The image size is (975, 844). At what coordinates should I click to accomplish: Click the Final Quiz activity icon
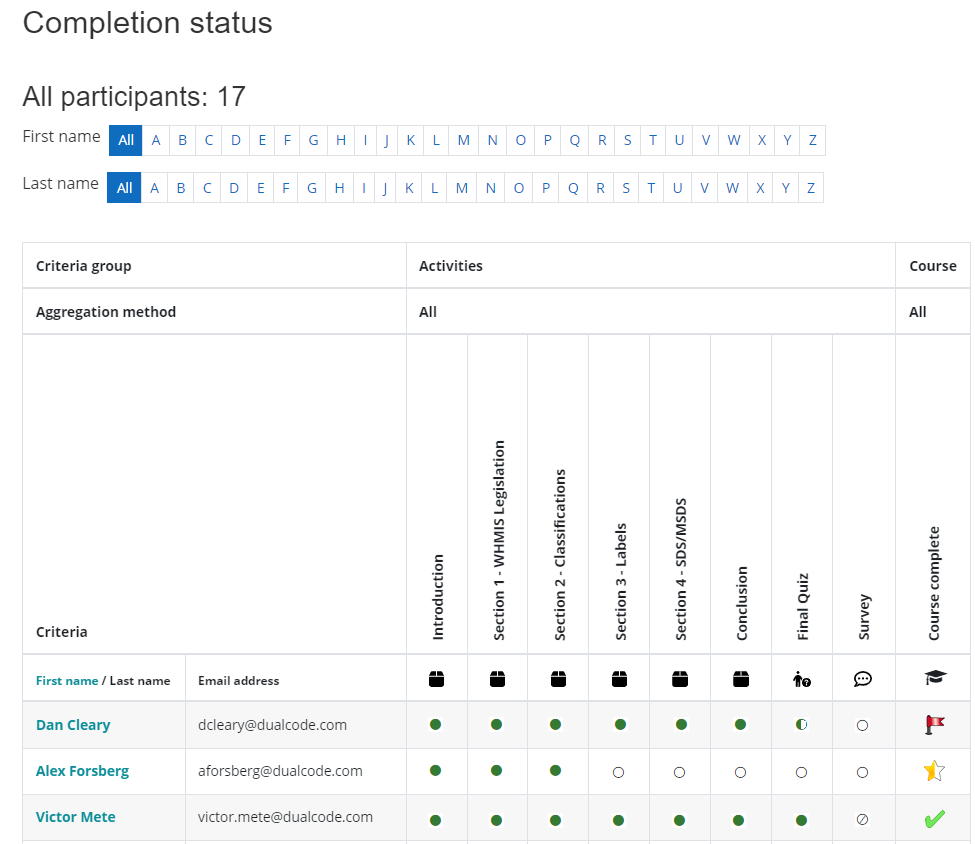point(801,679)
